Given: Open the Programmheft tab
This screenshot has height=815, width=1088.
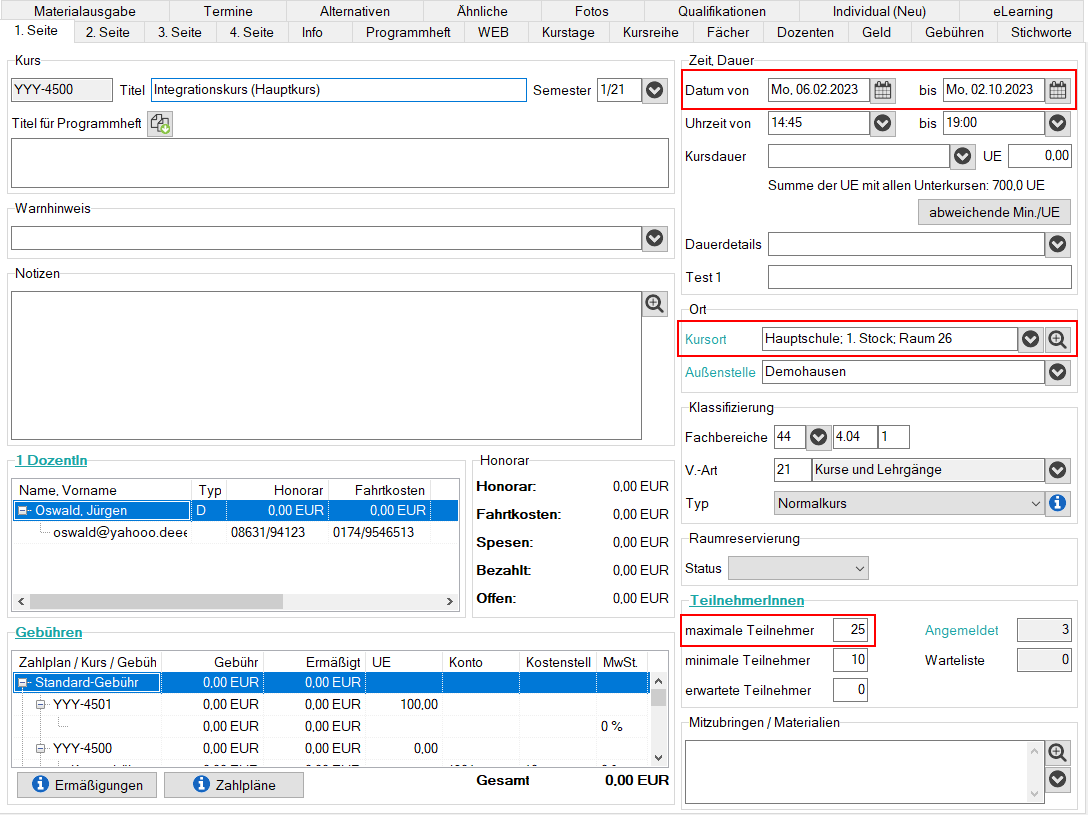Looking at the screenshot, I should (x=408, y=33).
